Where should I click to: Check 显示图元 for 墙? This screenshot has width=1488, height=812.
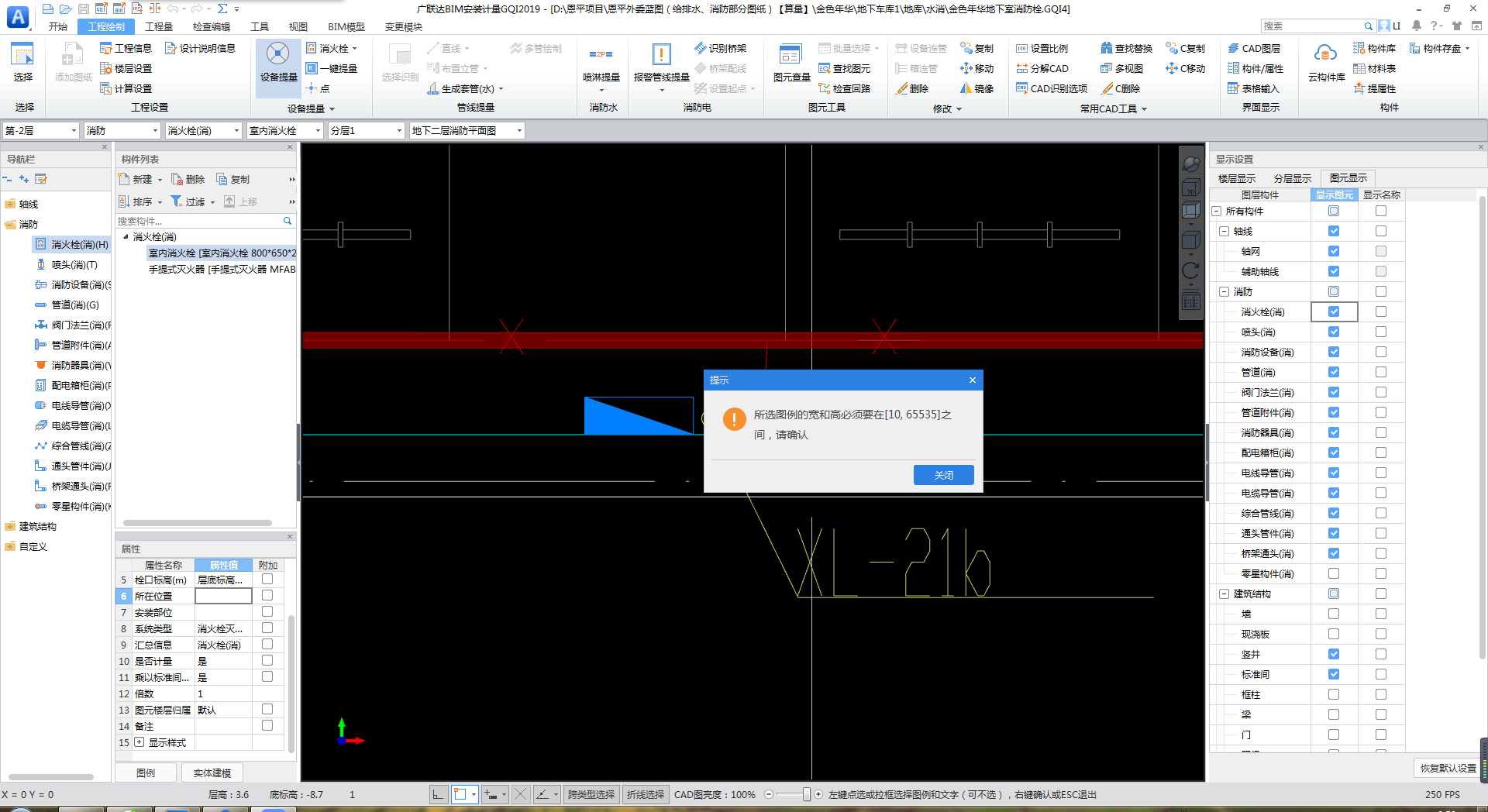click(x=1334, y=614)
